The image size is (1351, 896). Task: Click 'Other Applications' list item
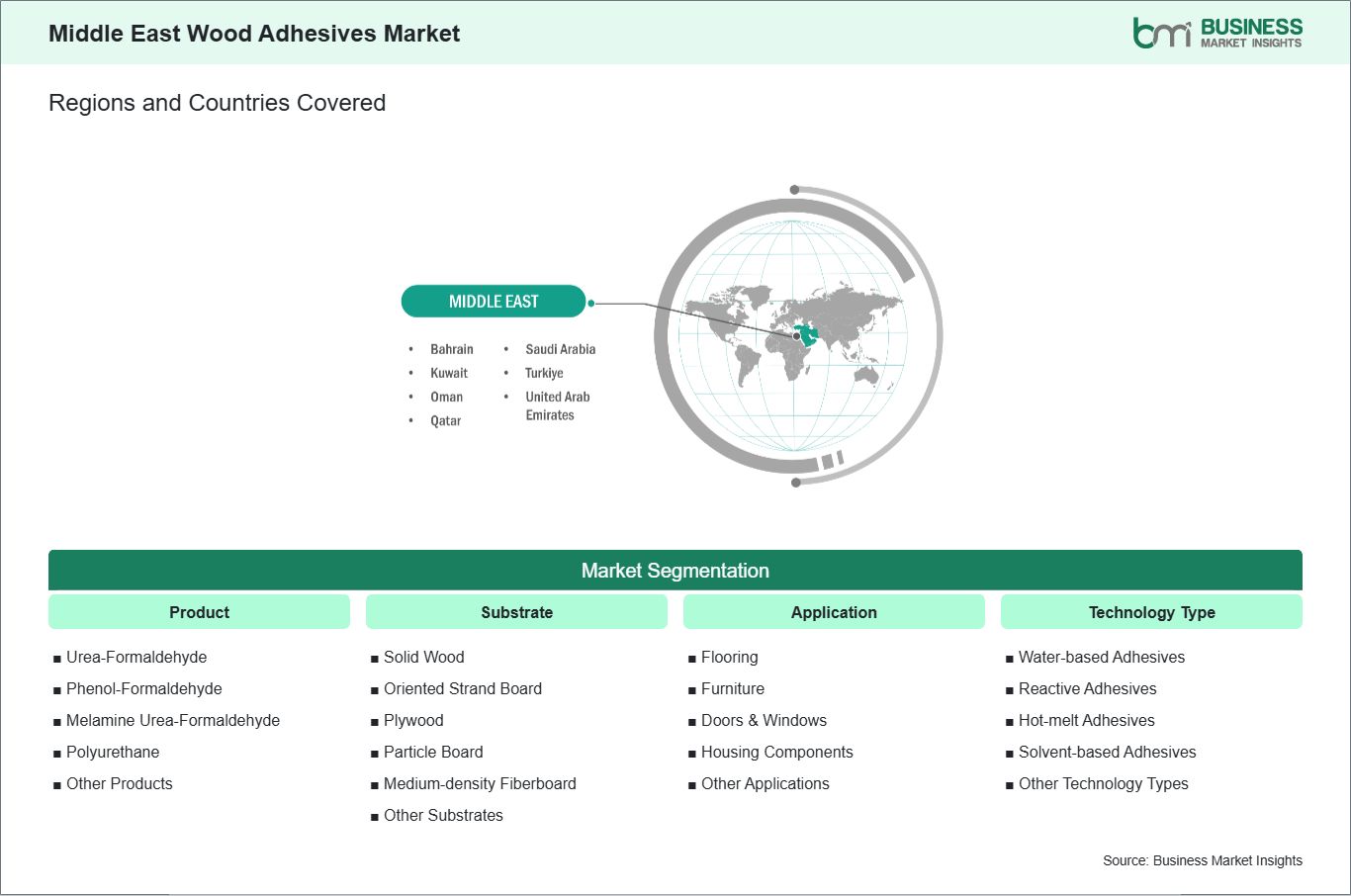click(x=766, y=783)
